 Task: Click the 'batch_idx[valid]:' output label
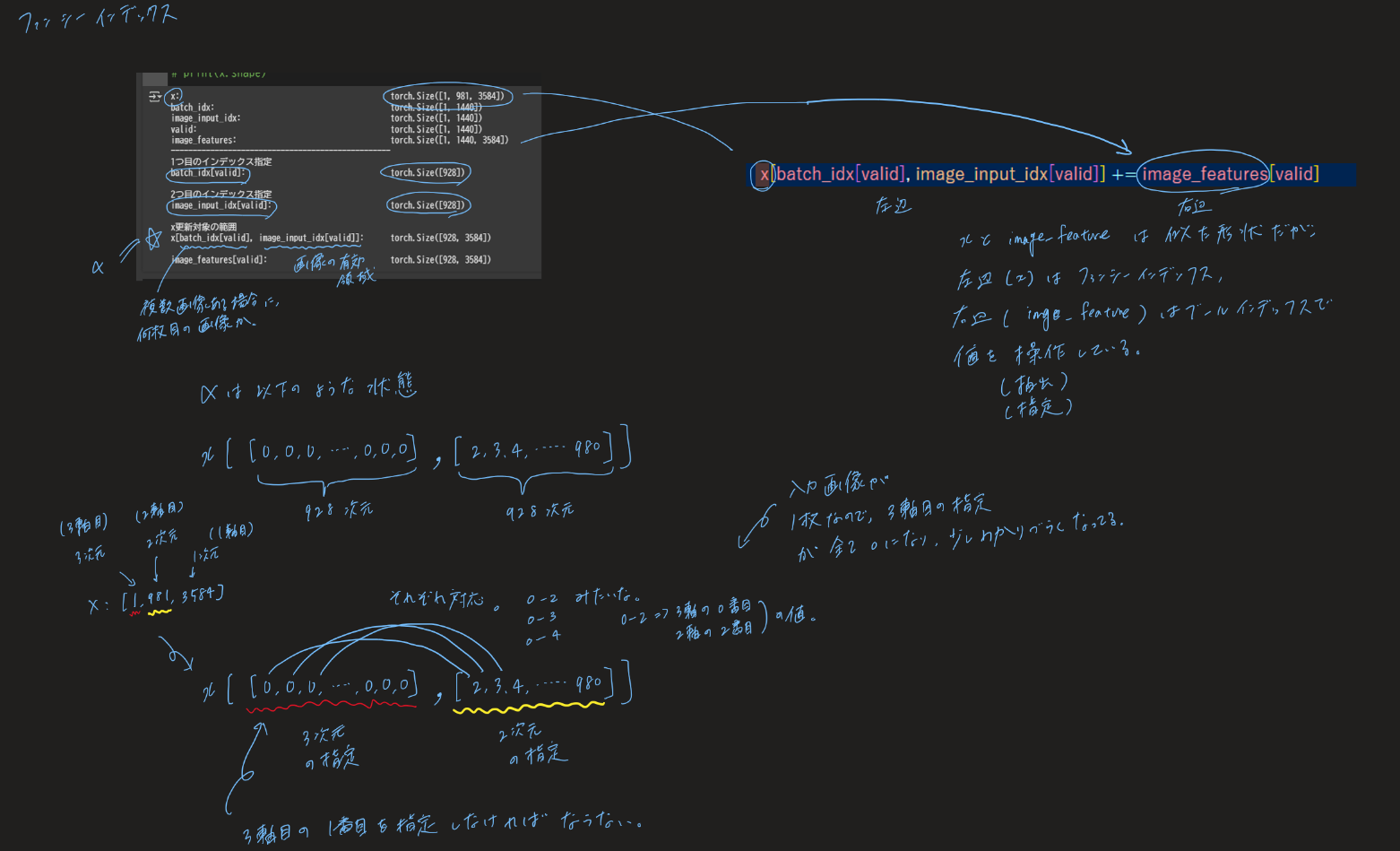(208, 172)
